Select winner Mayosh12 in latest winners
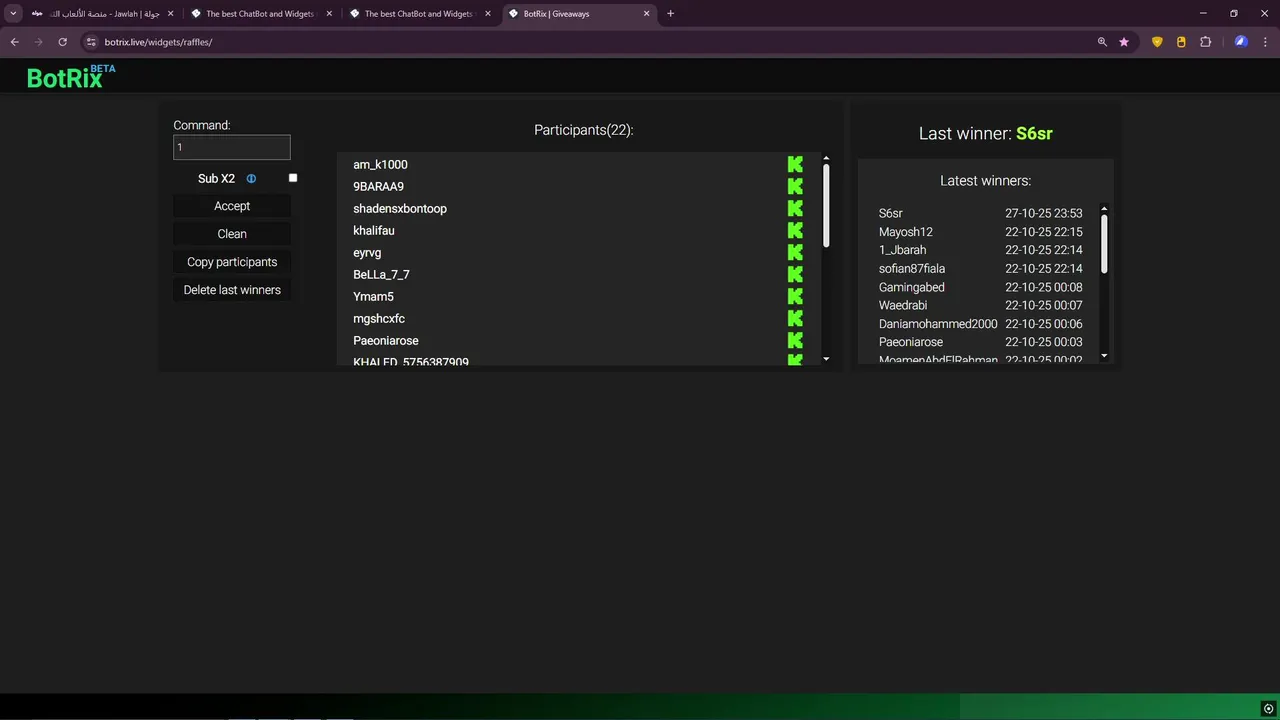The image size is (1280, 720). click(906, 232)
